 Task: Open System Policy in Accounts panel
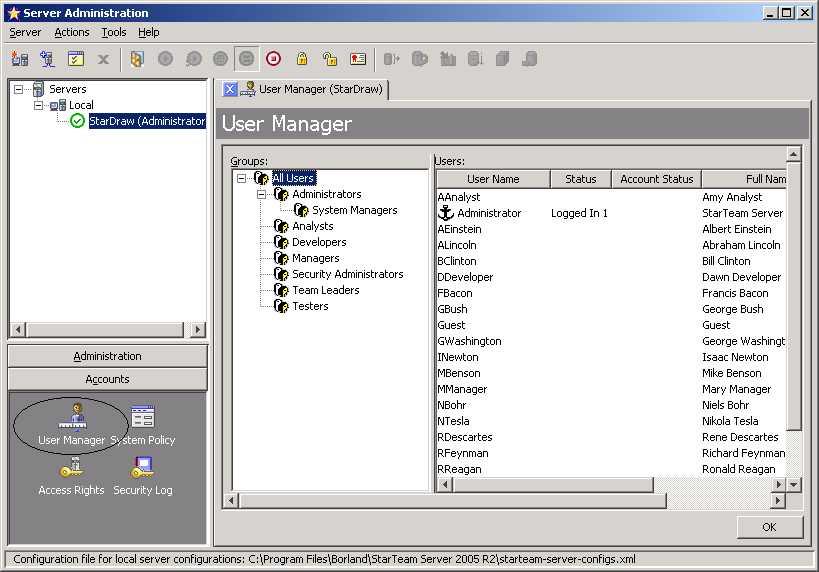(x=143, y=426)
